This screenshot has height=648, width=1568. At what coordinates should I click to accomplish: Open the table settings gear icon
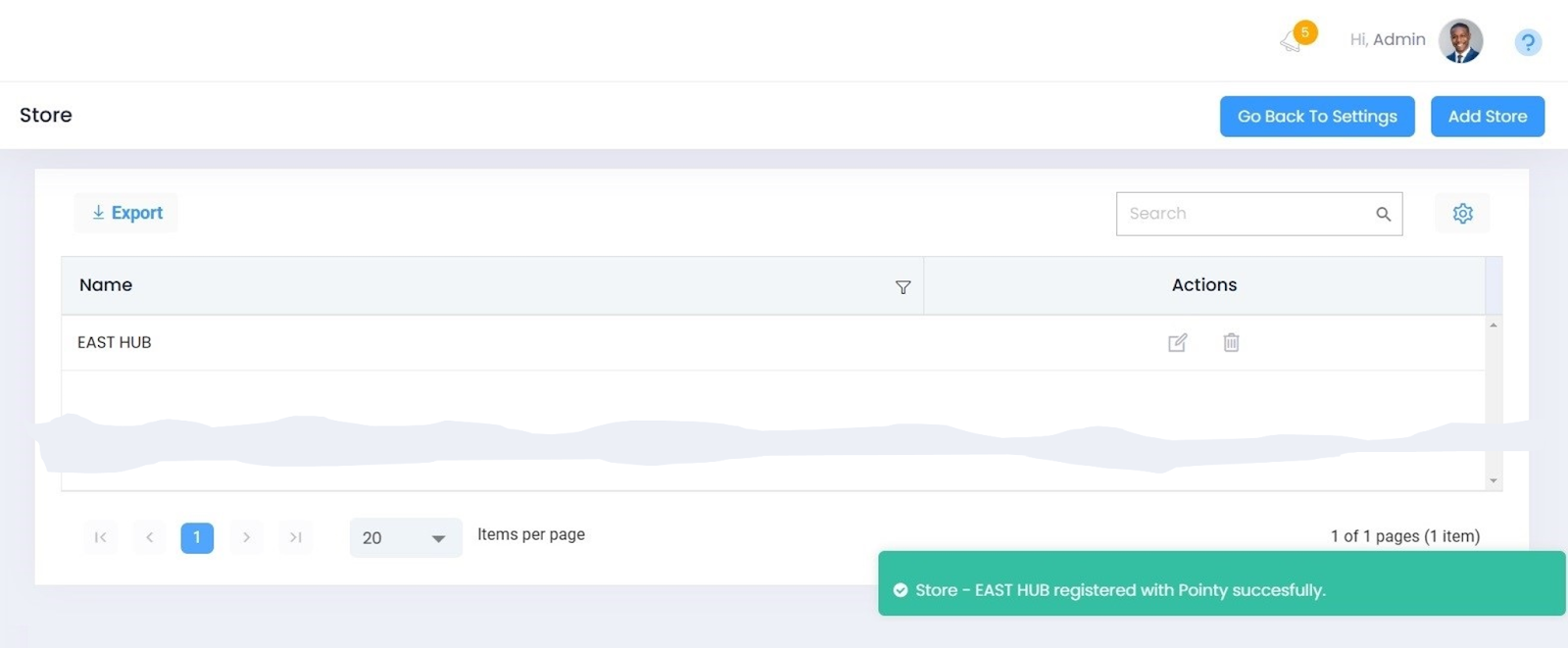[x=1462, y=214]
